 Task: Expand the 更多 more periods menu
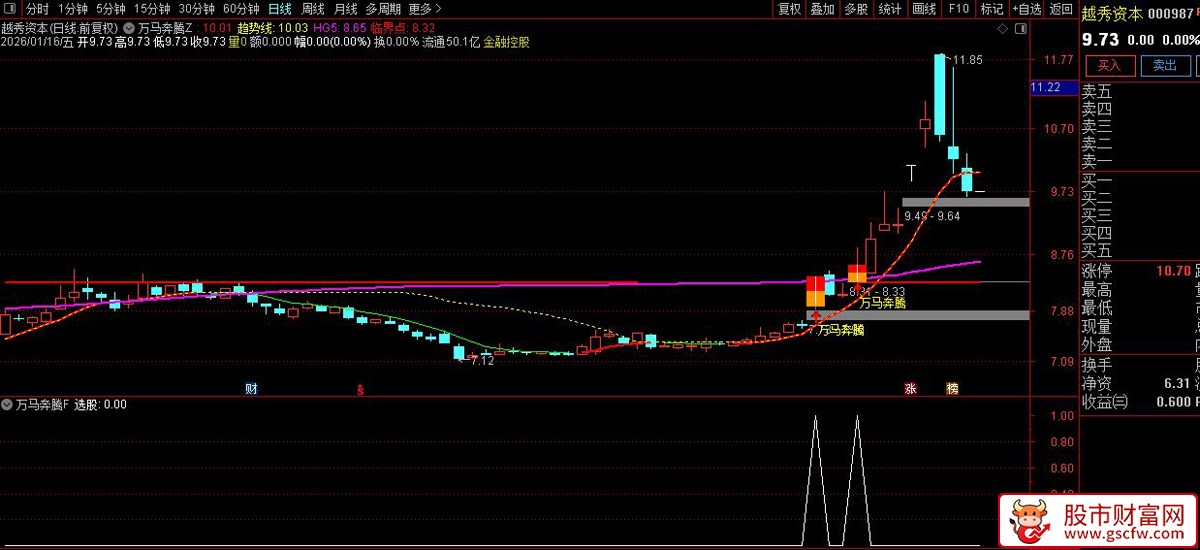(x=425, y=9)
